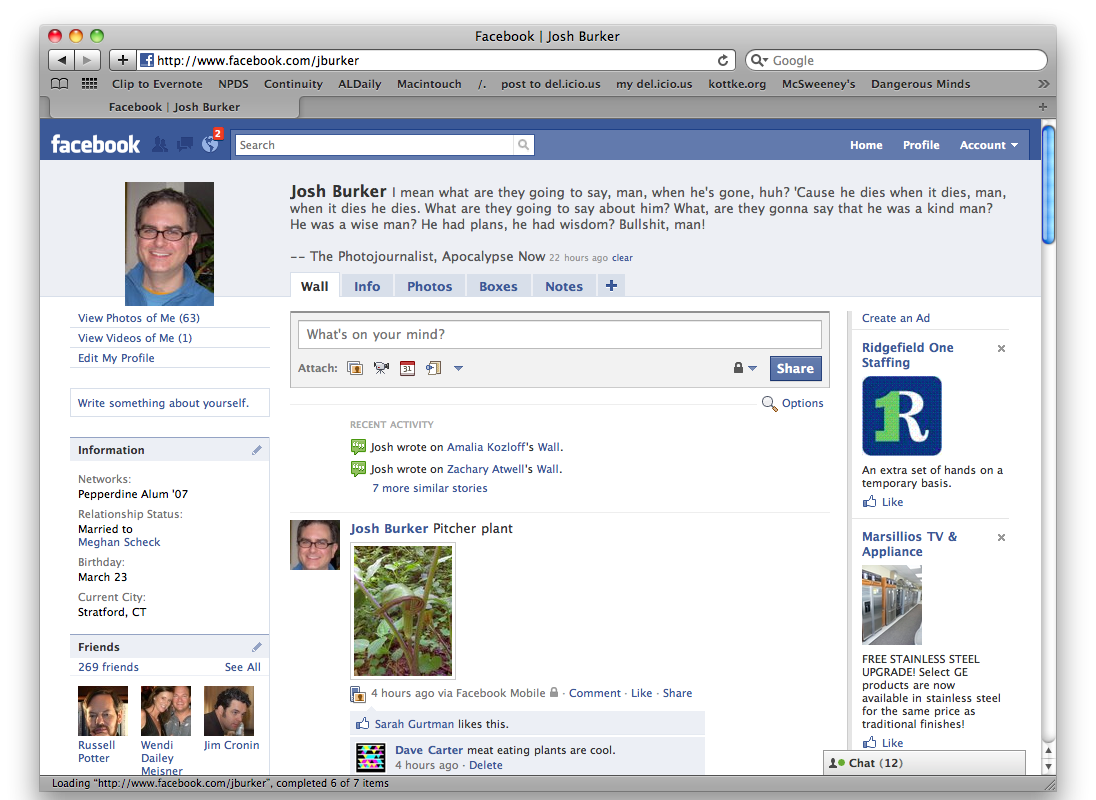Click Edit My Profile link
The image size is (1096, 800).
pyautogui.click(x=116, y=358)
